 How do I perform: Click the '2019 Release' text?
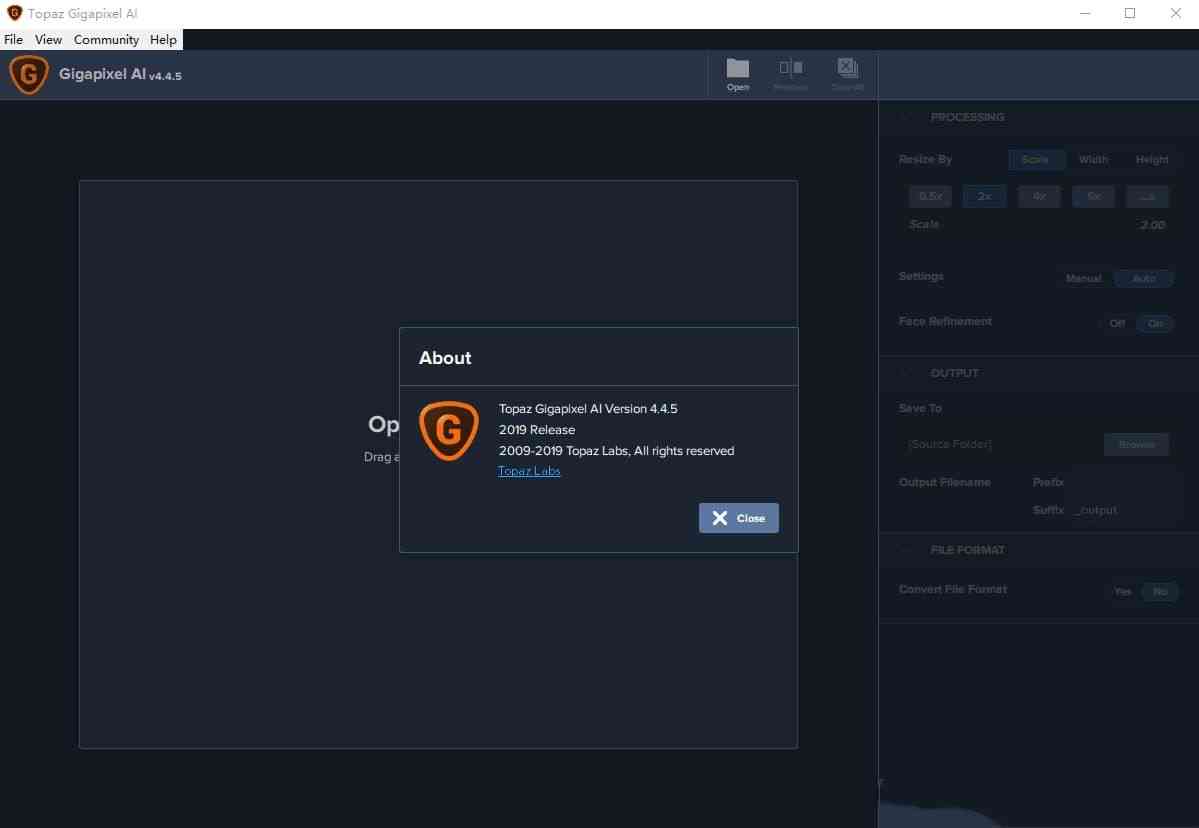tap(537, 430)
